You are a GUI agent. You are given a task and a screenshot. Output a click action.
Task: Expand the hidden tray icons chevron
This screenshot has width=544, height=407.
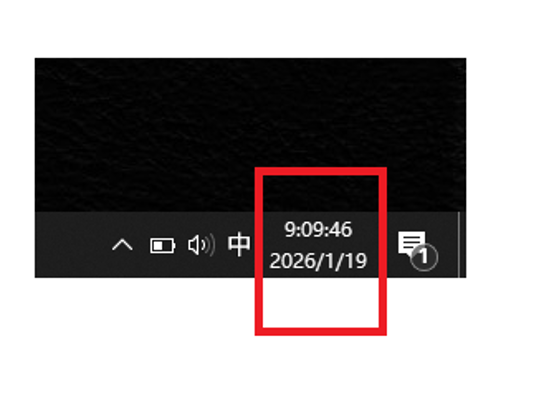[122, 245]
